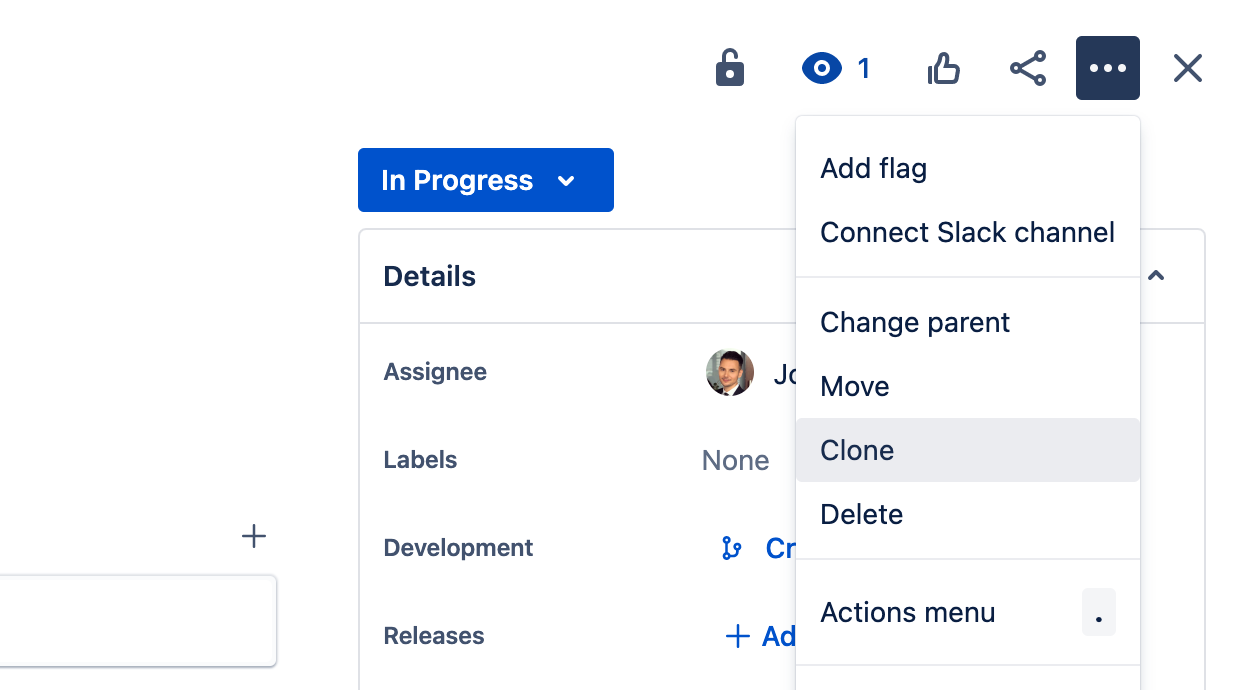Open the Actions menu entry

coord(907,612)
